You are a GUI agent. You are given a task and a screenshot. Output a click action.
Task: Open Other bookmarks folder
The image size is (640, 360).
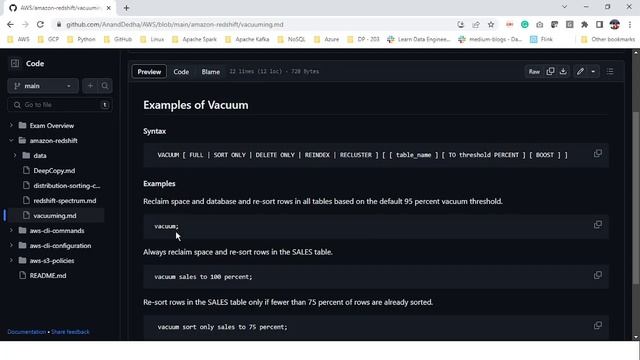coord(608,39)
